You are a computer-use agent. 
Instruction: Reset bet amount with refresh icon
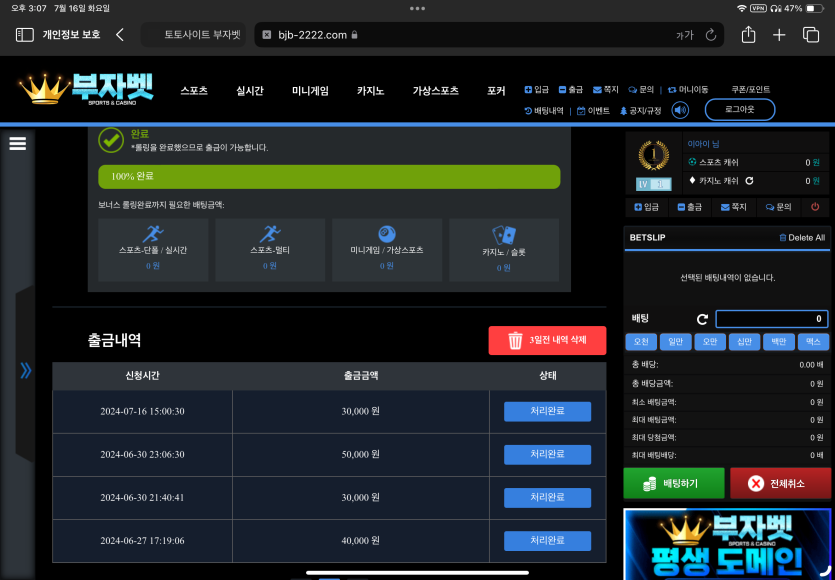(702, 319)
